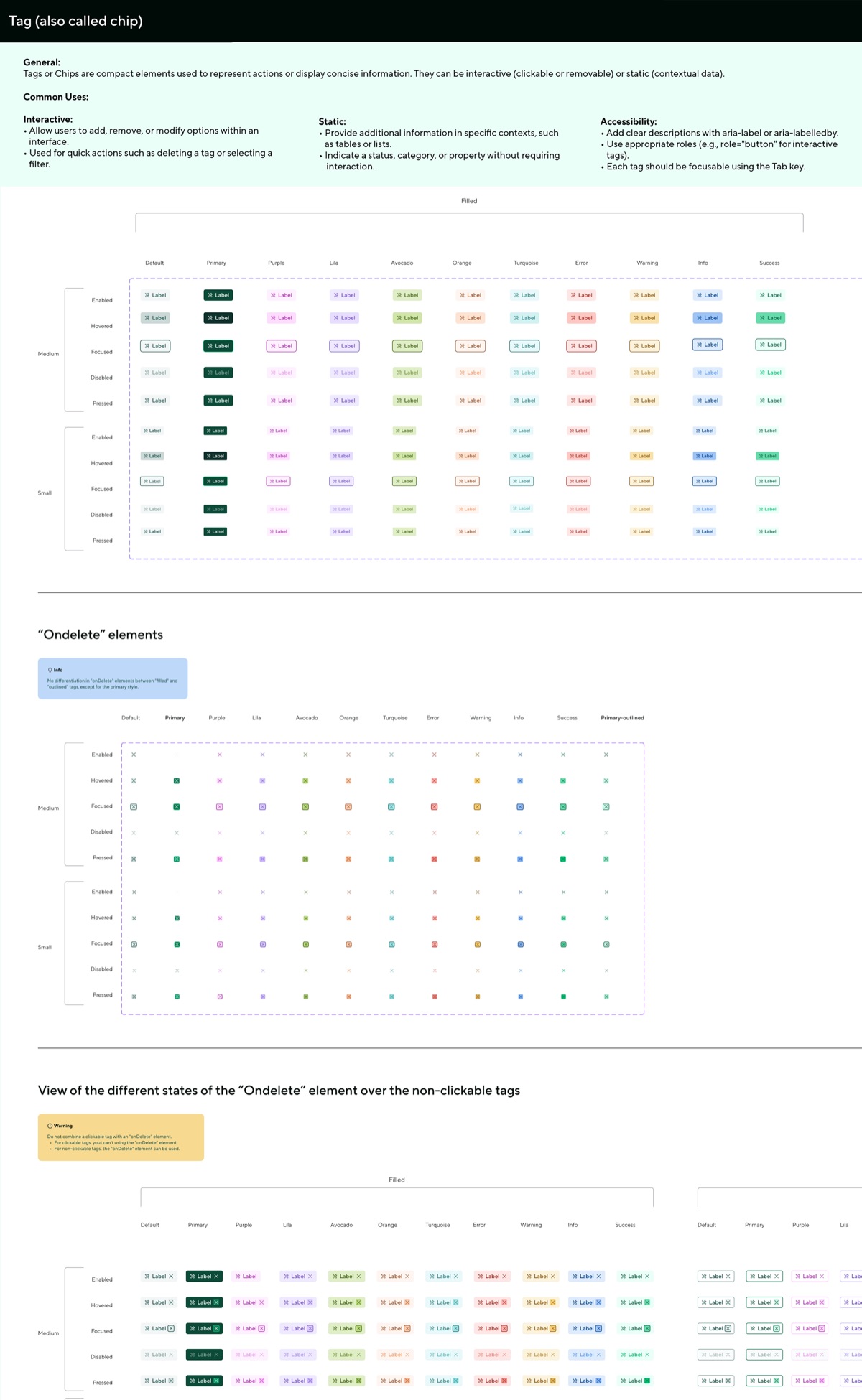Click the 'Accessibility:' heading

[x=629, y=121]
